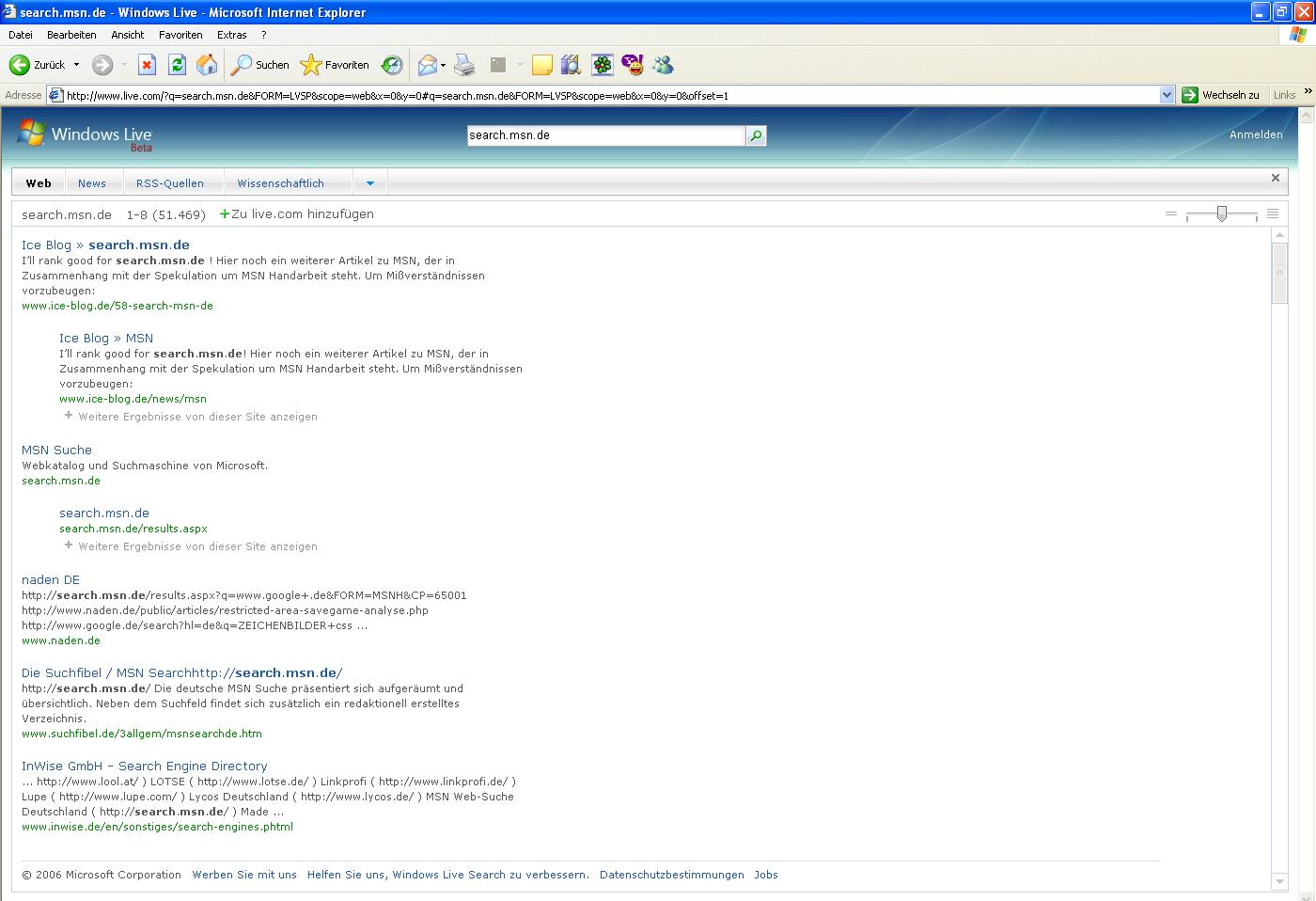Open the Zurück history dropdown arrow
1316x901 pixels.
click(x=76, y=65)
